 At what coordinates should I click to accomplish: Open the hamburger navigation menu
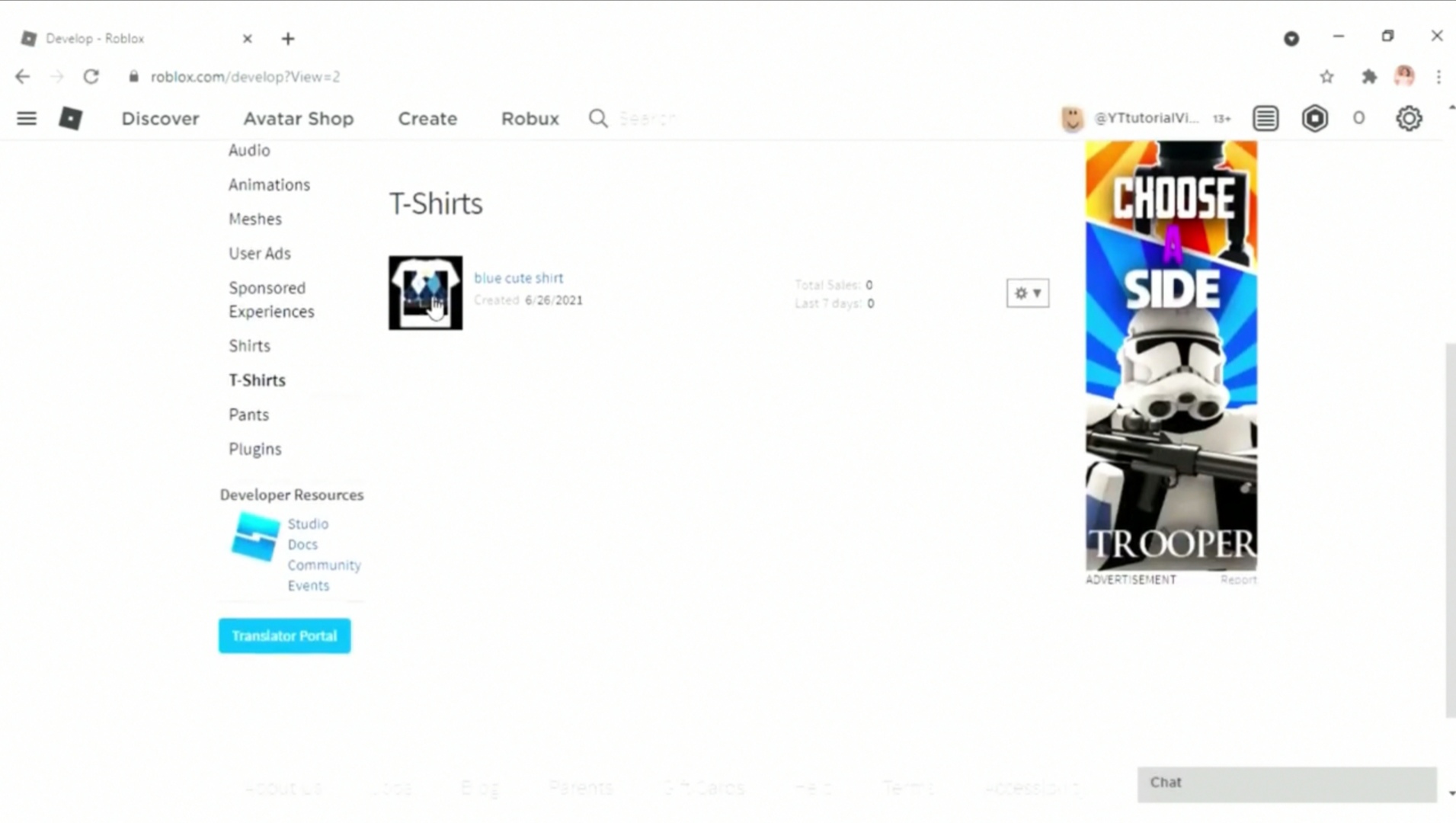27,118
